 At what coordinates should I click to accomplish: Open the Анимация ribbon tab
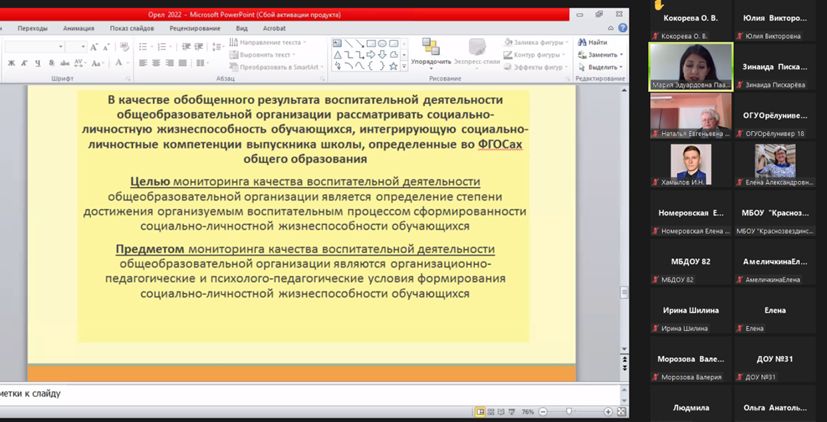(x=78, y=28)
